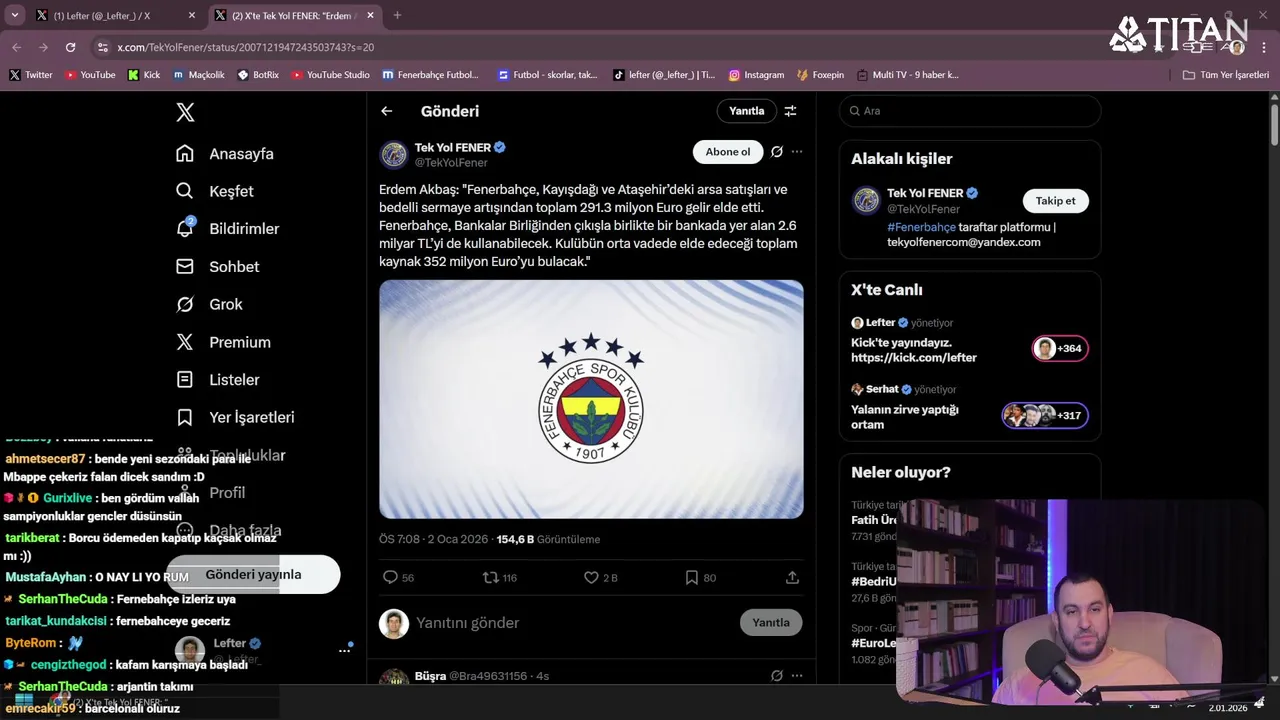Close the Tek Yol FENER browser tab

(x=370, y=15)
